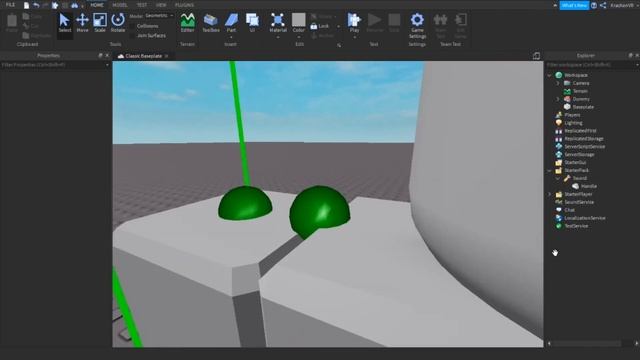Click the Players icon in Explorer
Viewport: 640px width, 360px height.
559,115
